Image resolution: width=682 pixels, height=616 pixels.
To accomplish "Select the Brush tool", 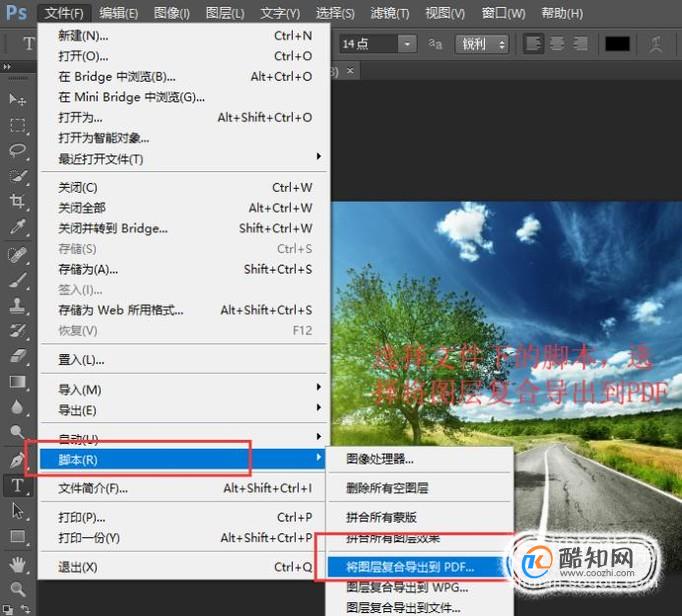I will [17, 280].
